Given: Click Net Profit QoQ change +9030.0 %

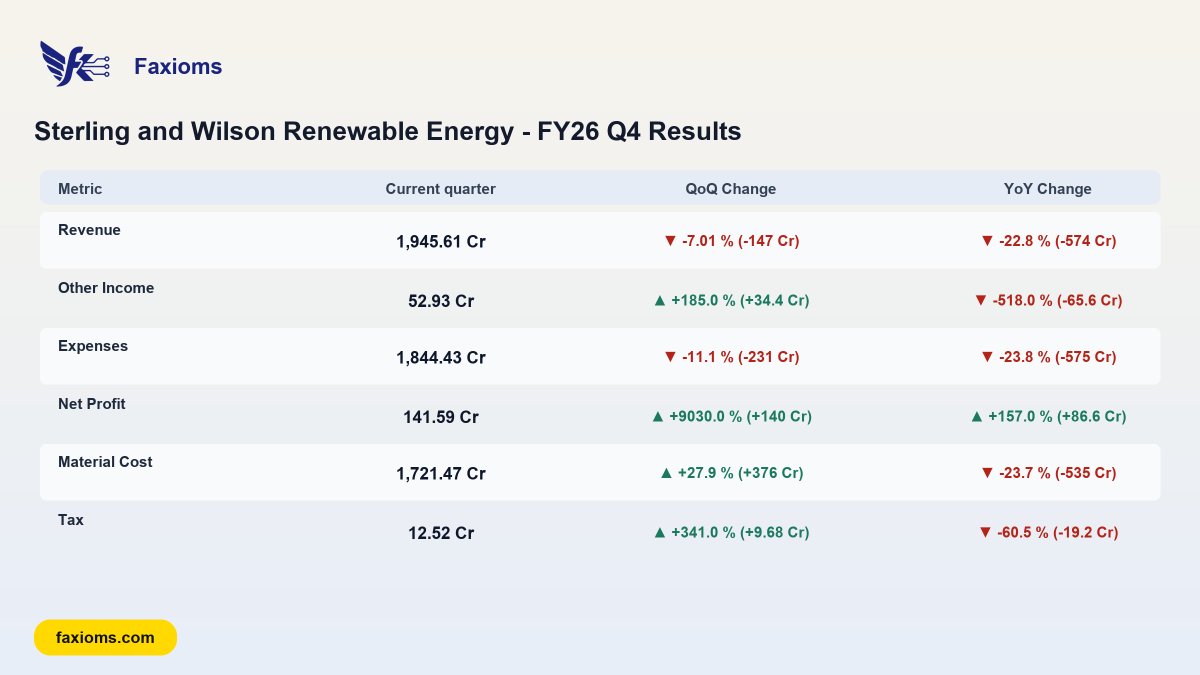Looking at the screenshot, I should [731, 415].
